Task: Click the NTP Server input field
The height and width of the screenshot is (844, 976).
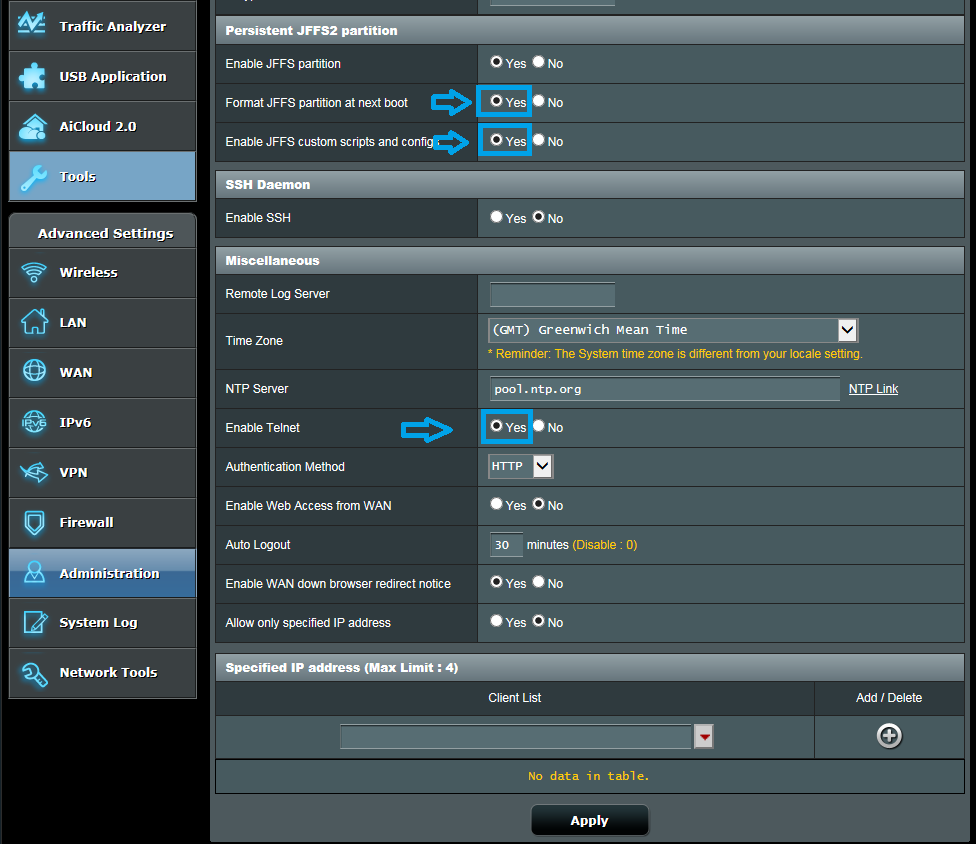Action: [x=665, y=389]
